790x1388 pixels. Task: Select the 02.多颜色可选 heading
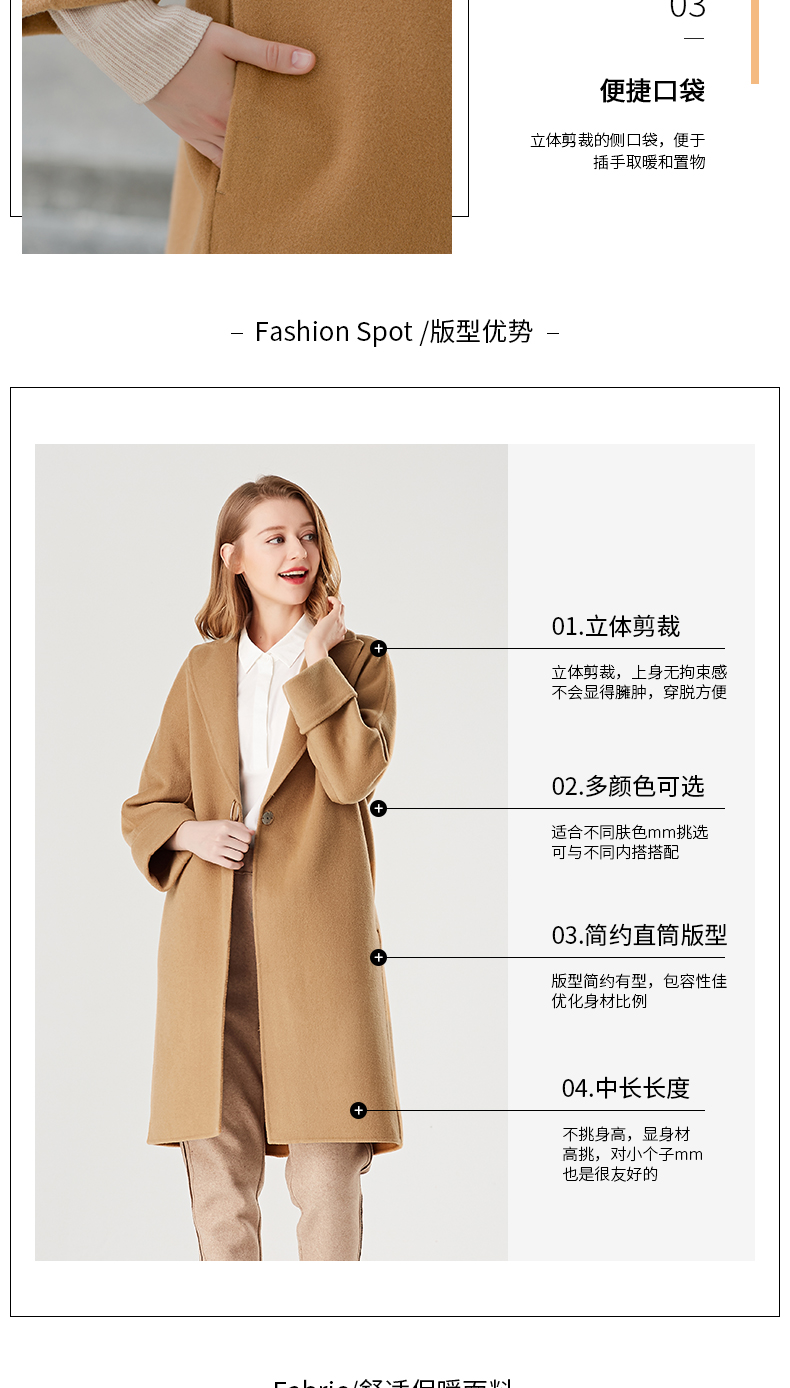(628, 787)
